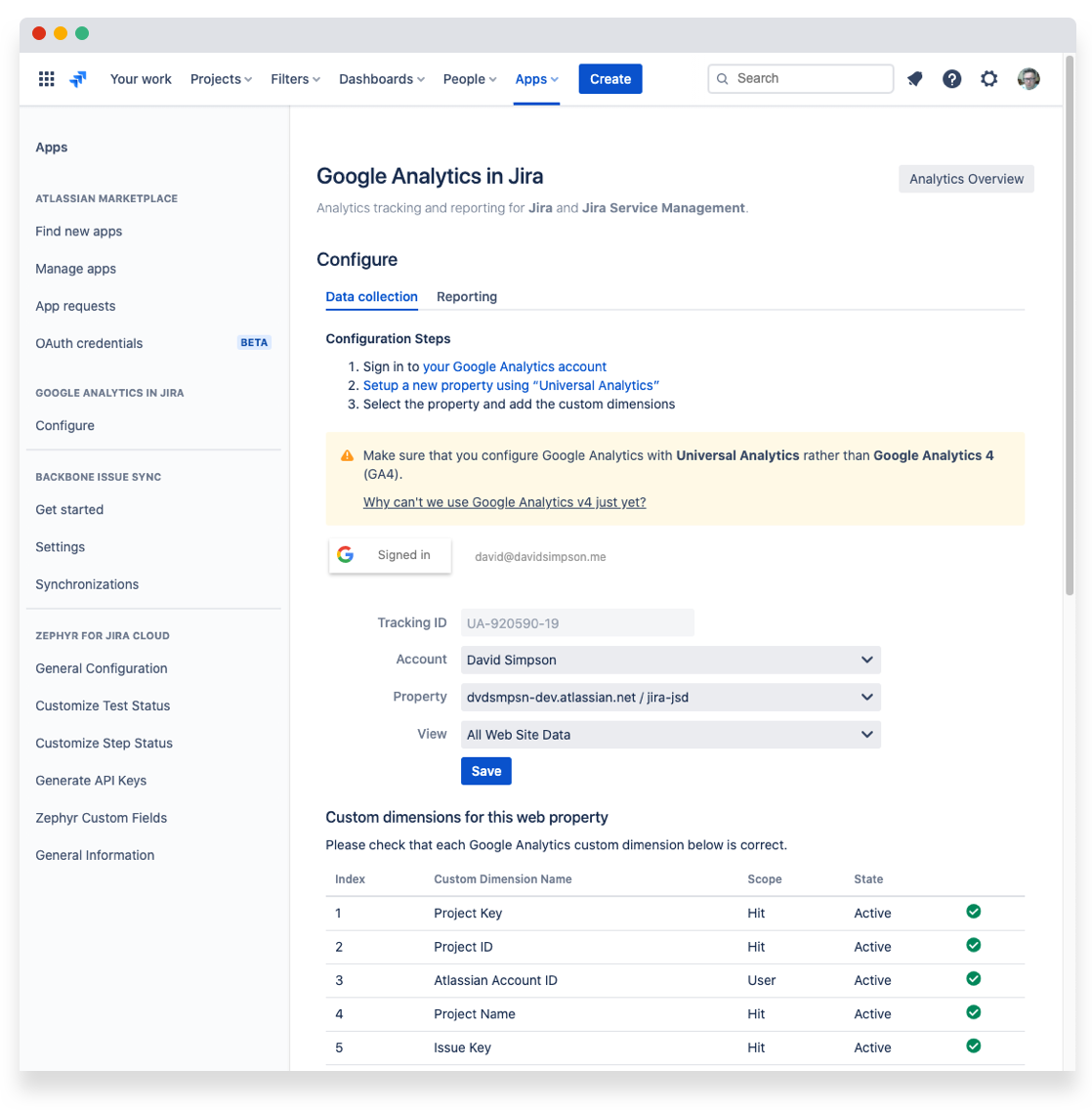Open the Property dropdown

(x=670, y=697)
